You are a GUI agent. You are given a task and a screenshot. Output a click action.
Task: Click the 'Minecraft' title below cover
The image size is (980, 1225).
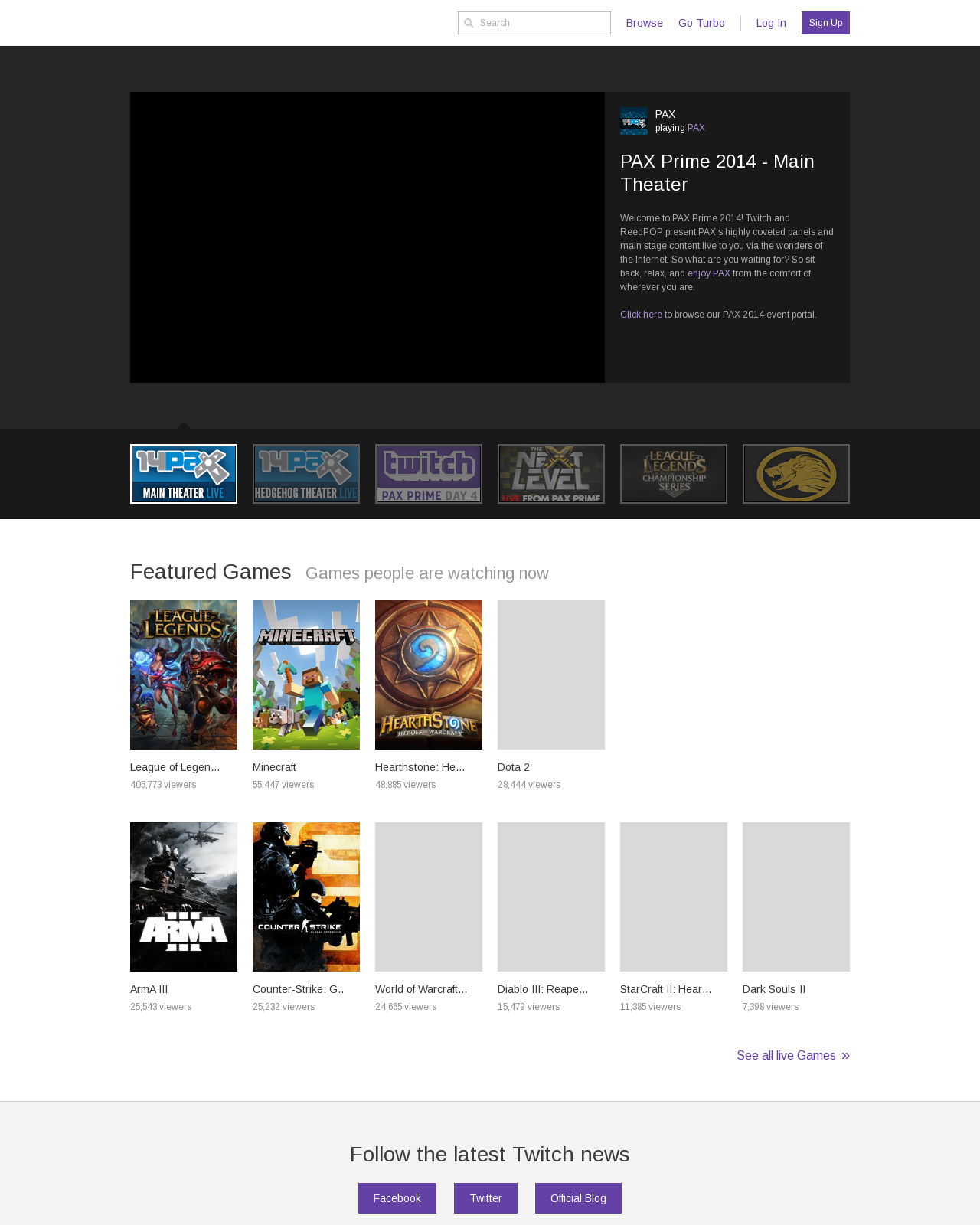point(274,767)
